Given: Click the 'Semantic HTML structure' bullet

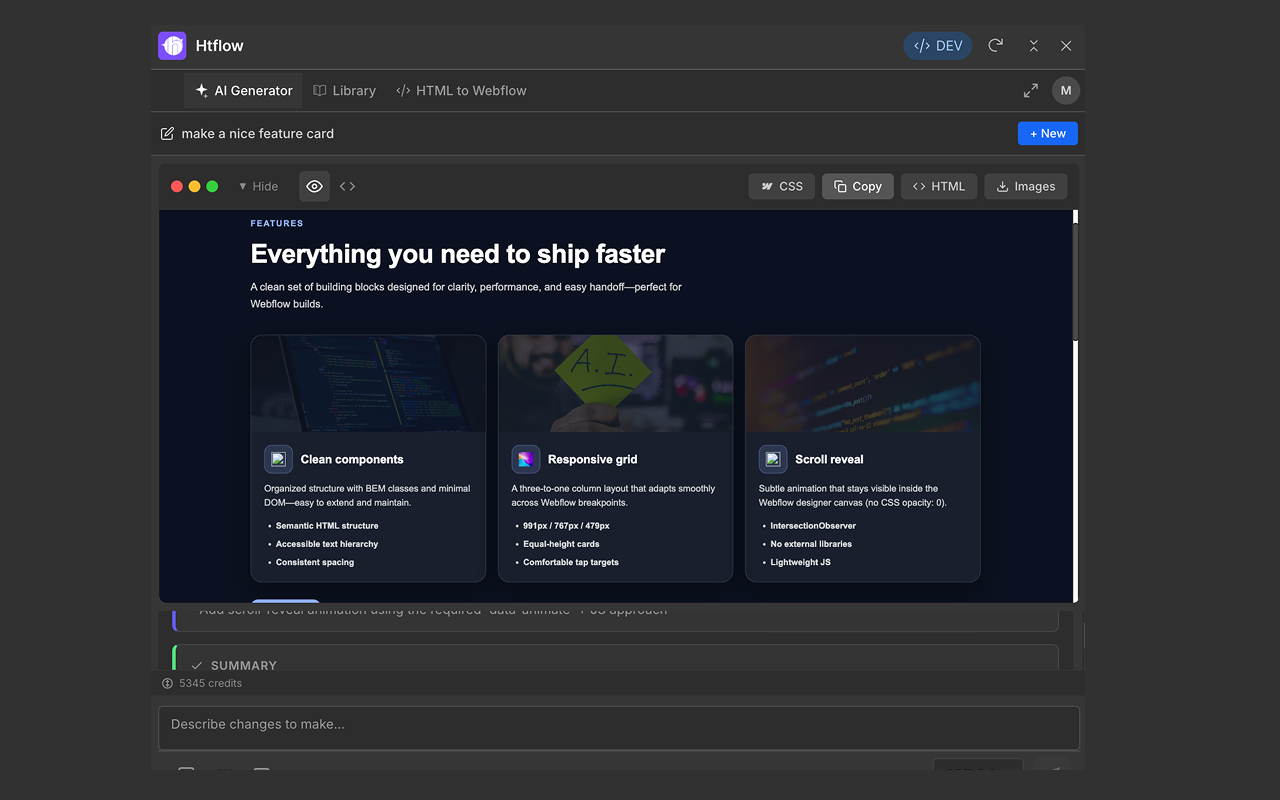Looking at the screenshot, I should pos(327,525).
